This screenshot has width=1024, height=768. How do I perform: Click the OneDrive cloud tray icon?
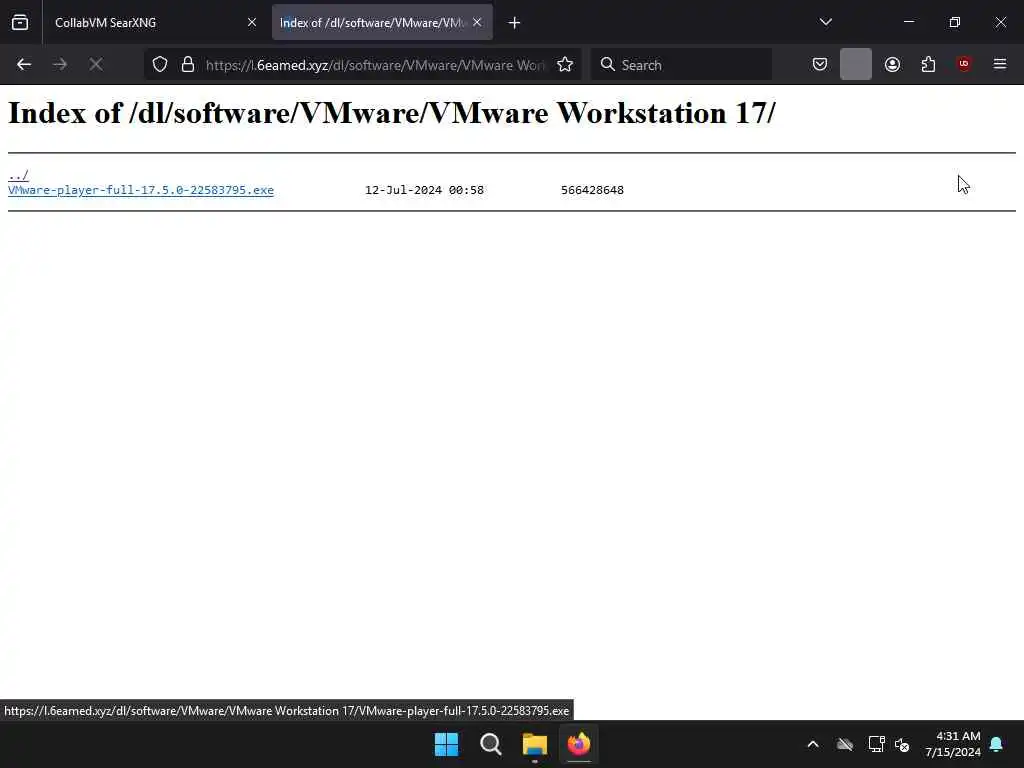pos(845,744)
